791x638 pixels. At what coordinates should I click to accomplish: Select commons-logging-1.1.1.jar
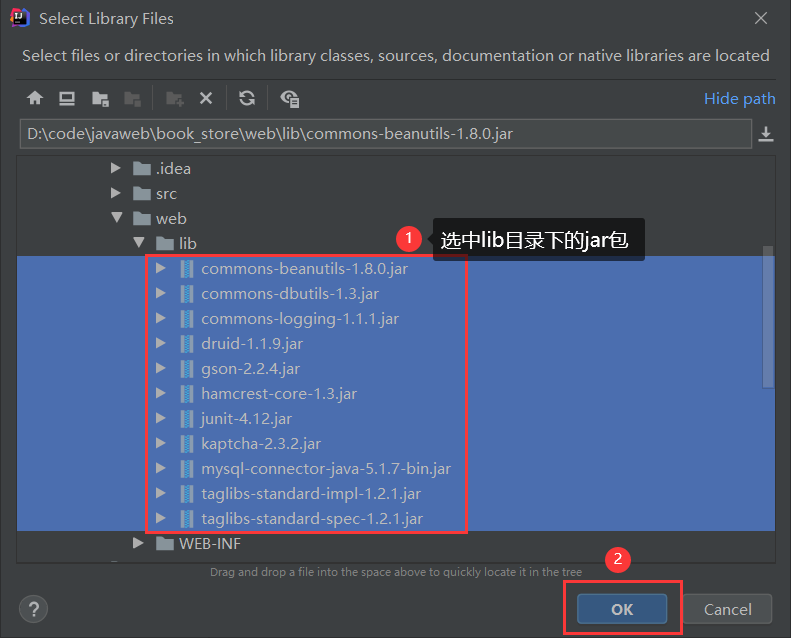point(300,319)
